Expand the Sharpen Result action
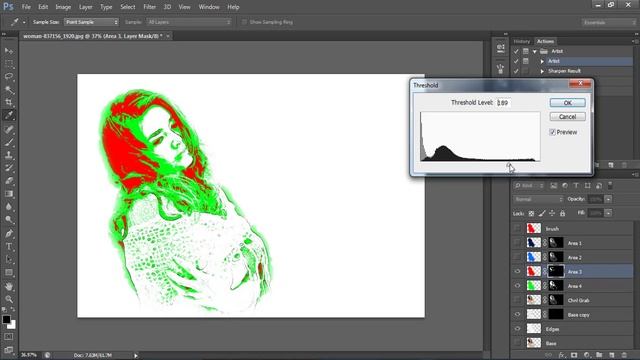The height and width of the screenshot is (360, 640). (542, 71)
